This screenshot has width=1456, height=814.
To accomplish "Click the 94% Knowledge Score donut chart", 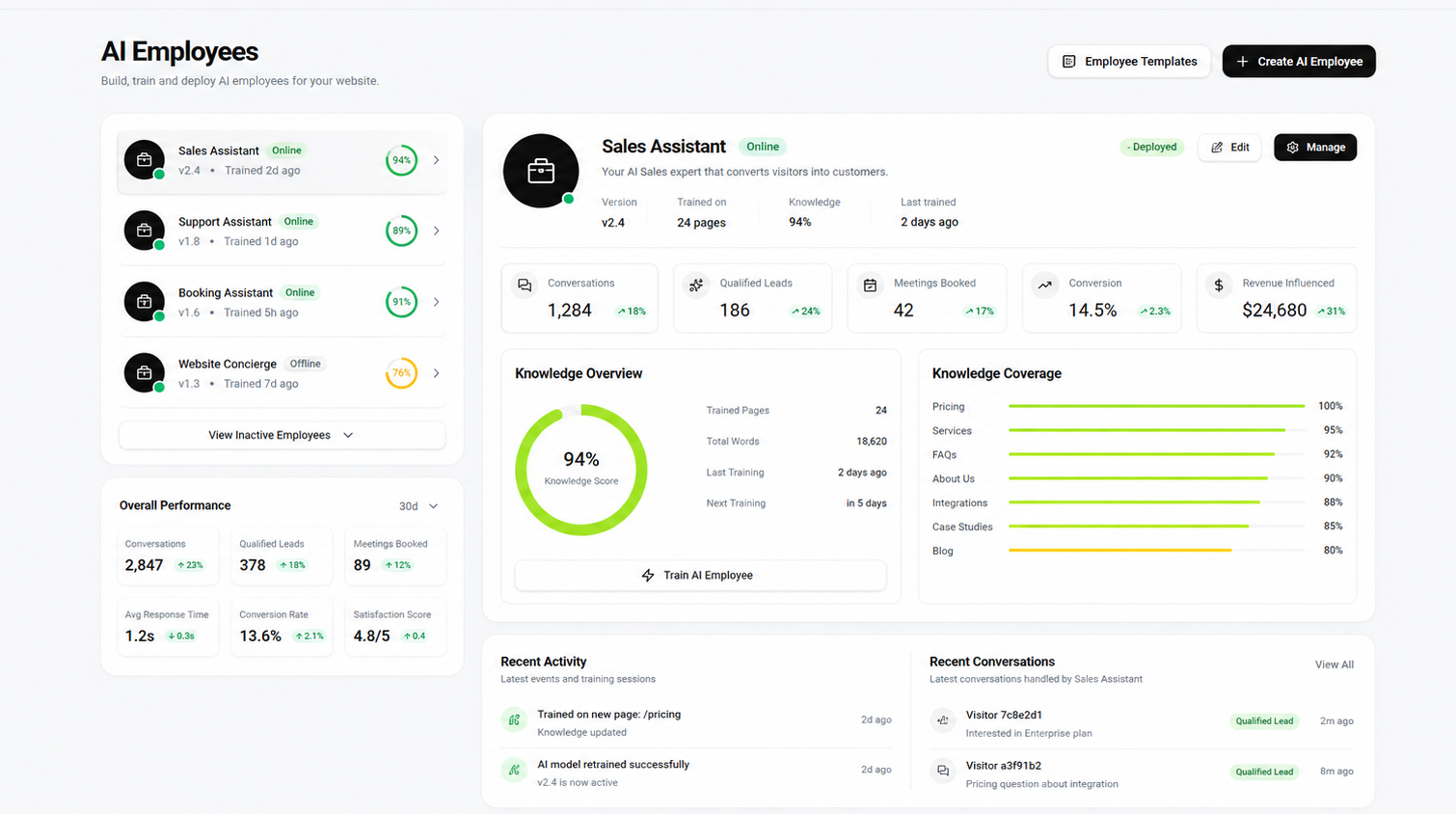I will pyautogui.click(x=580, y=470).
